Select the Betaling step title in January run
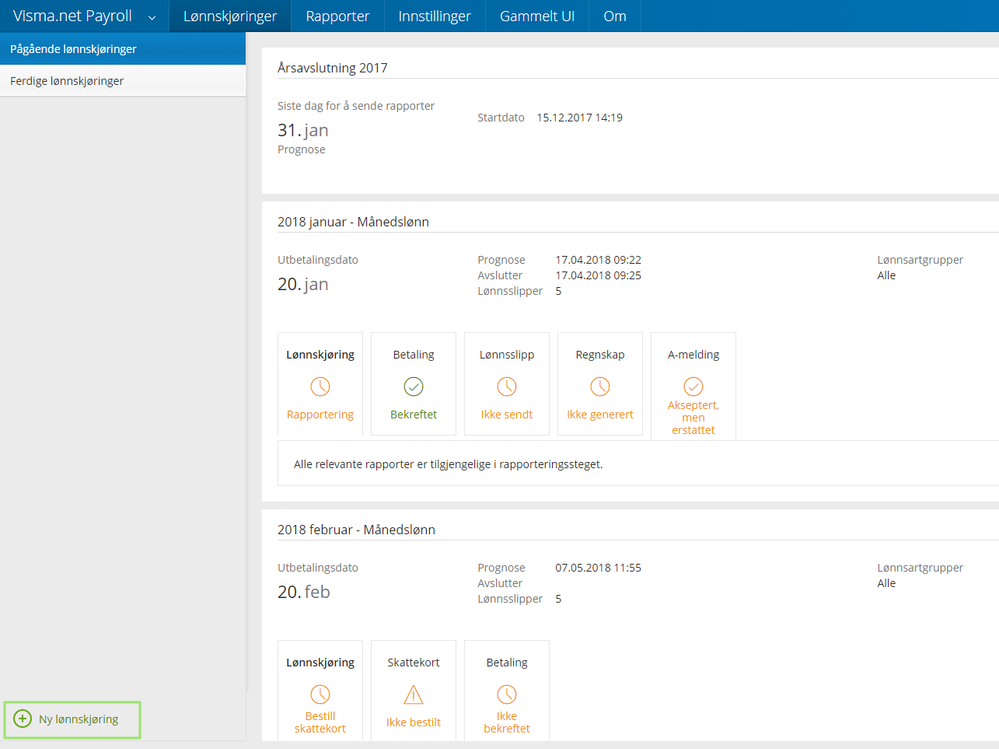The image size is (999, 749). 413,355
